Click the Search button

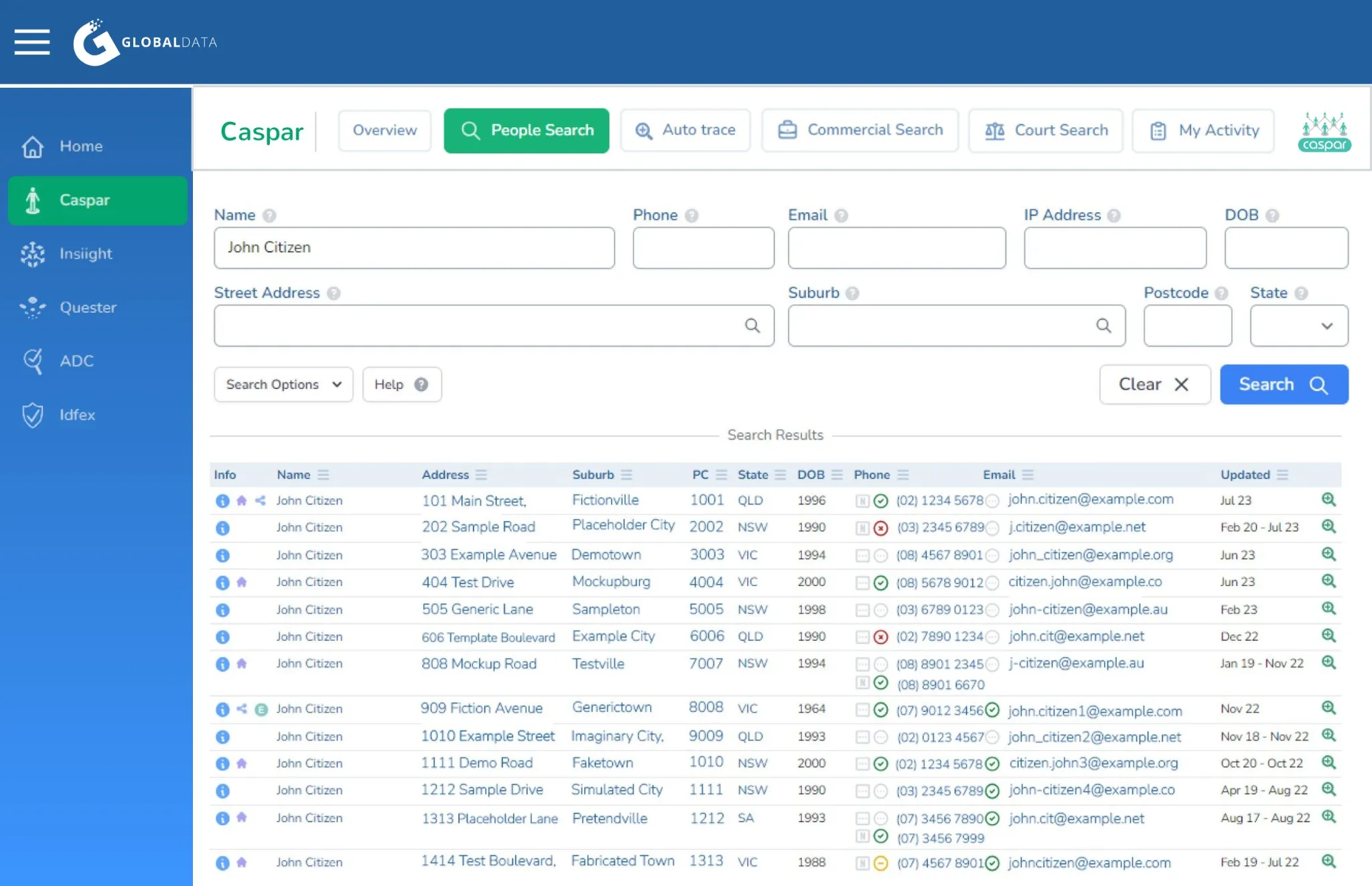(x=1284, y=384)
